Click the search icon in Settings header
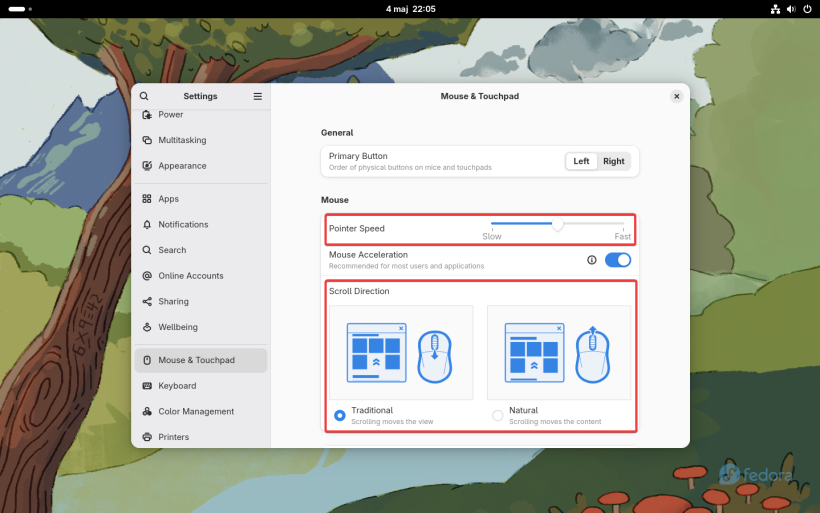The height and width of the screenshot is (513, 820). (144, 96)
